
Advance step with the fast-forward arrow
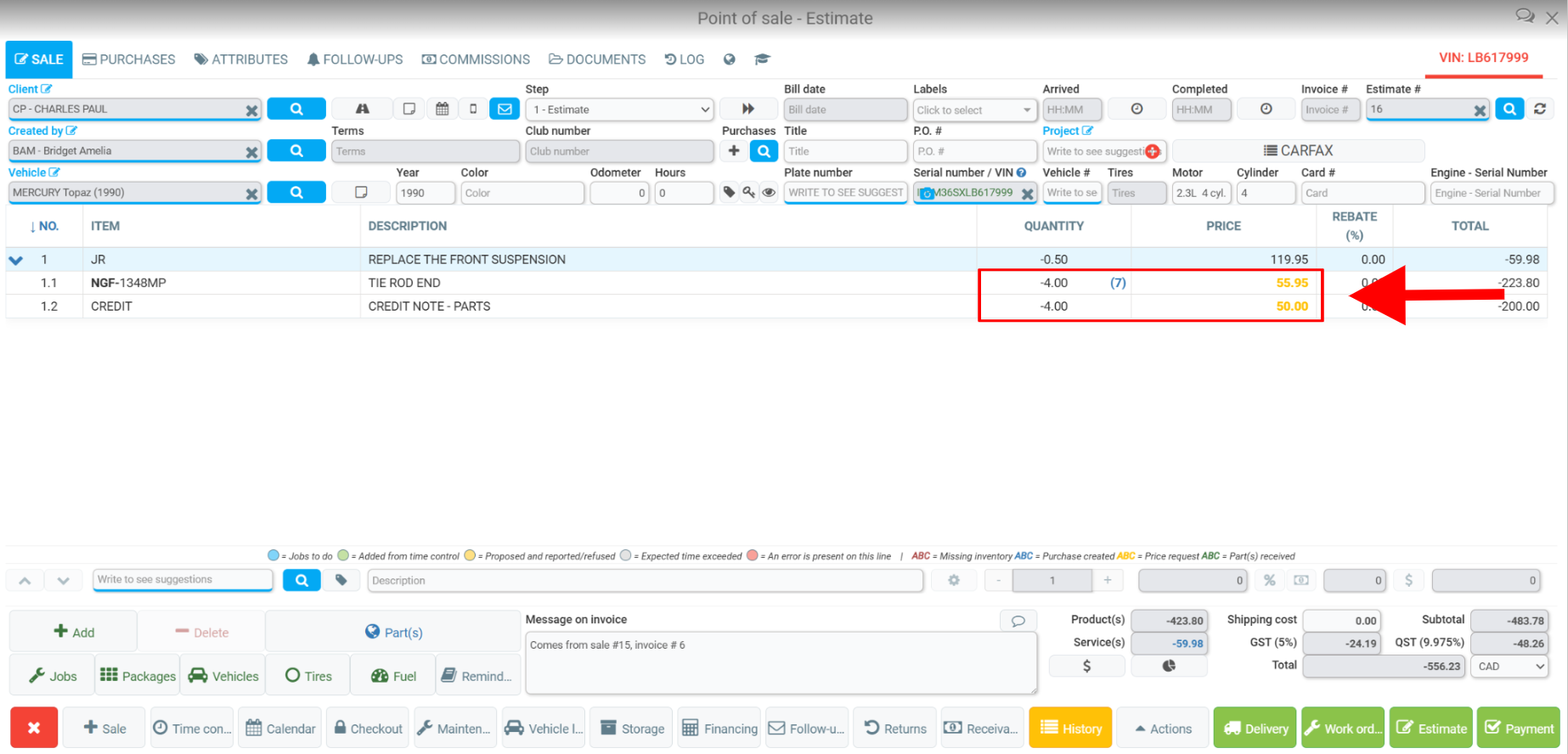[747, 109]
